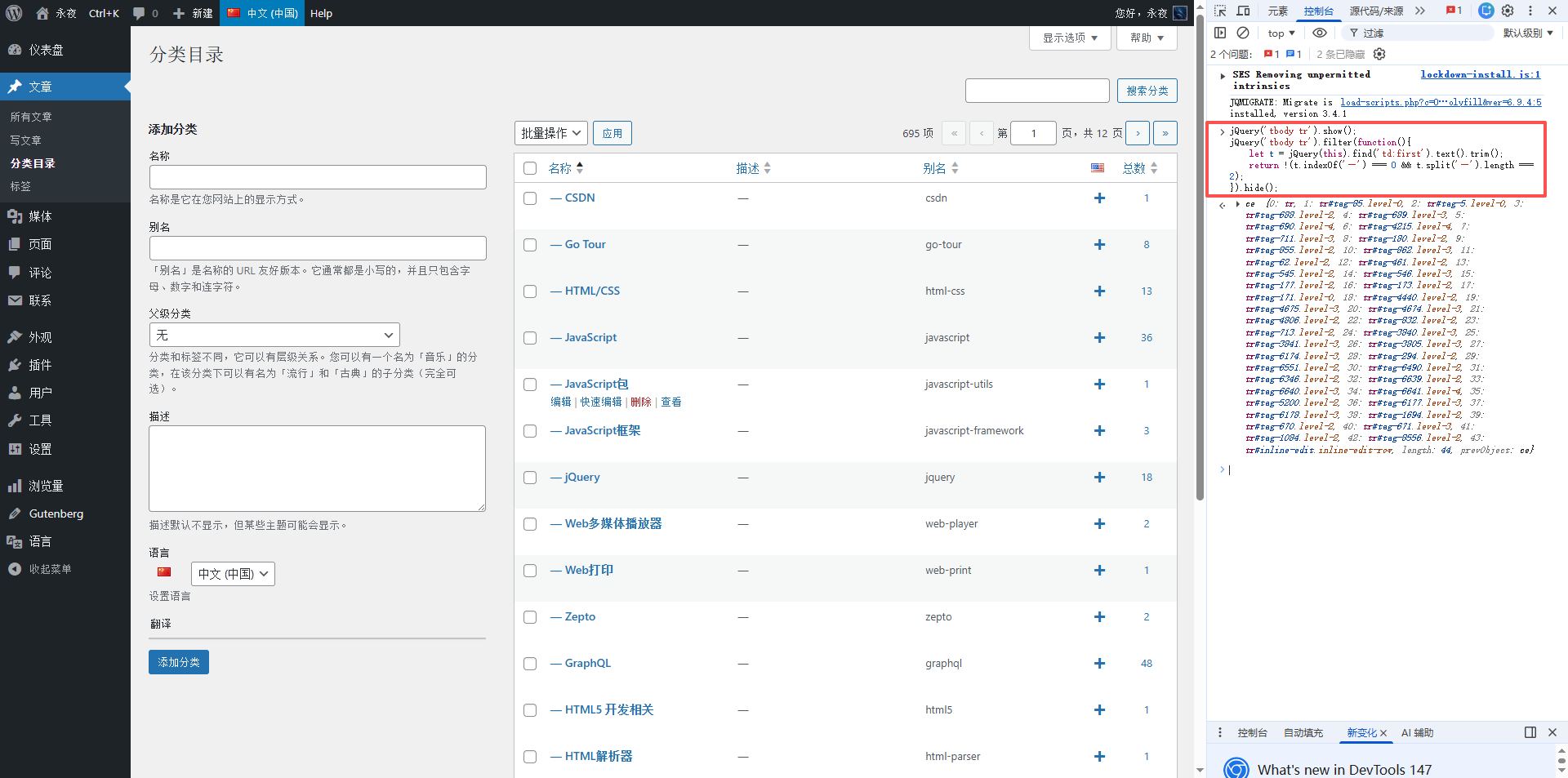1568x778 pixels.
Task: Open comments bubble in admin bar
Action: click(x=145, y=13)
